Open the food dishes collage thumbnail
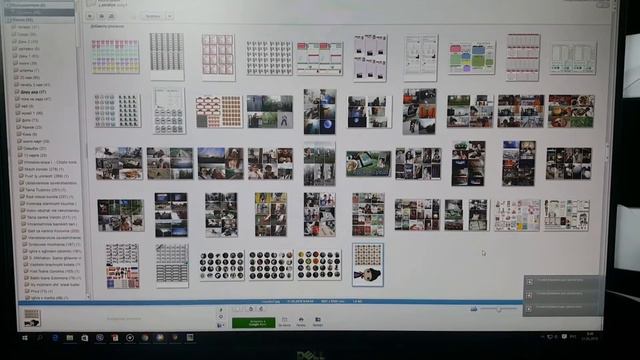Image resolution: width=640 pixels, height=360 pixels. [x=571, y=111]
